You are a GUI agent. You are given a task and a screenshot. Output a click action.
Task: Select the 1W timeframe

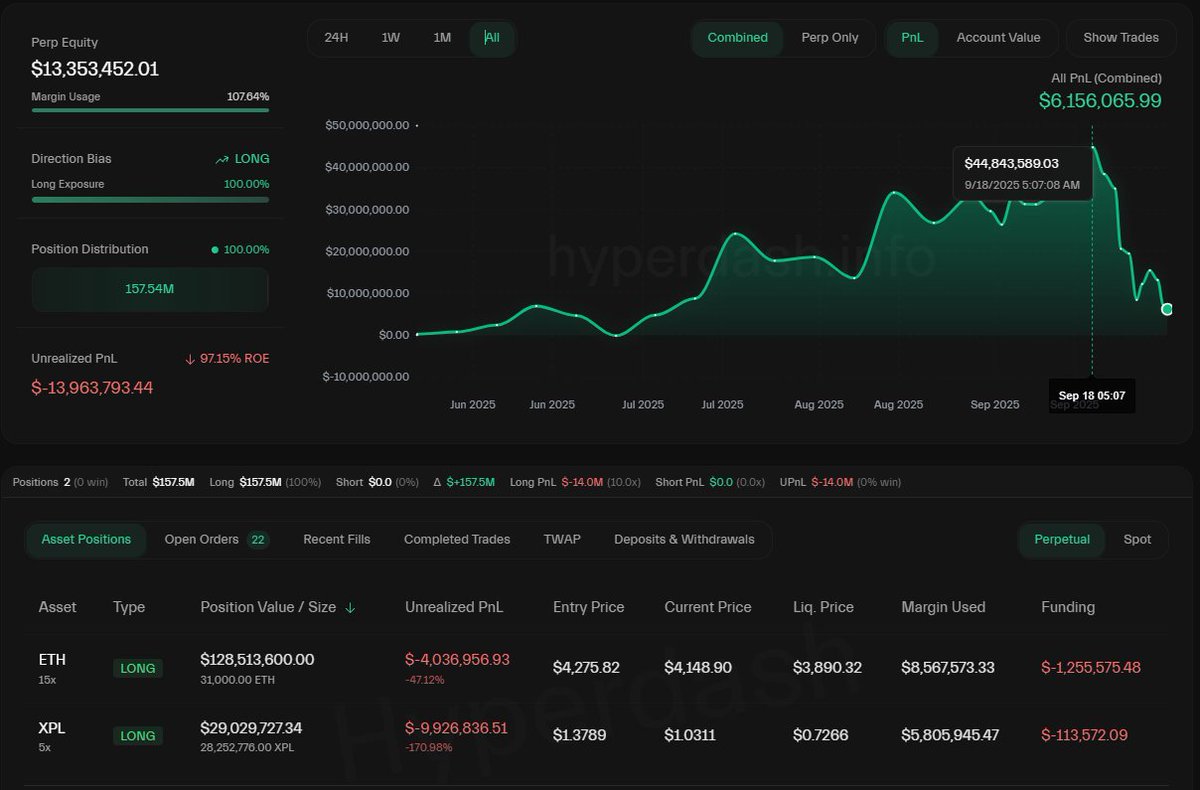(390, 37)
